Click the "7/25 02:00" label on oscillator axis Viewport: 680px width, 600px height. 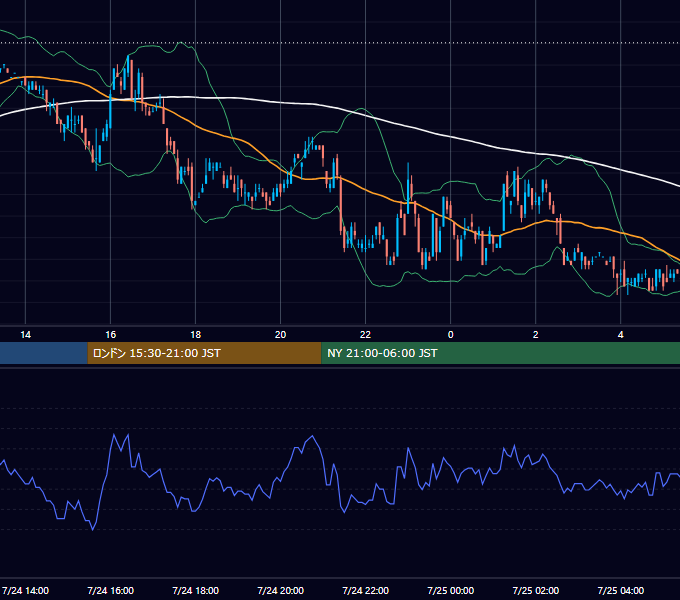(x=536, y=590)
